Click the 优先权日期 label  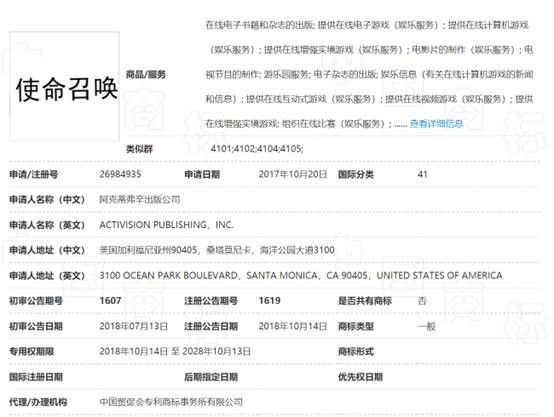[360, 377]
